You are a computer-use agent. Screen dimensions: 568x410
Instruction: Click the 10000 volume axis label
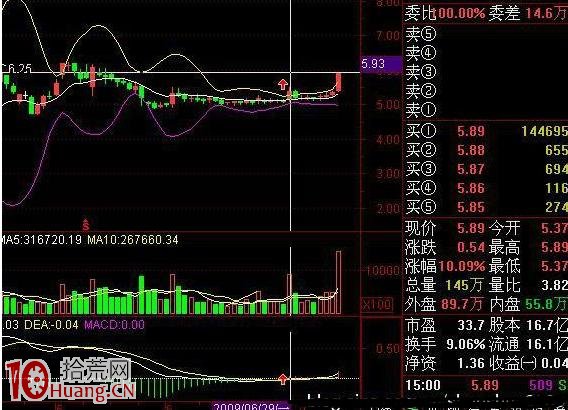click(384, 270)
